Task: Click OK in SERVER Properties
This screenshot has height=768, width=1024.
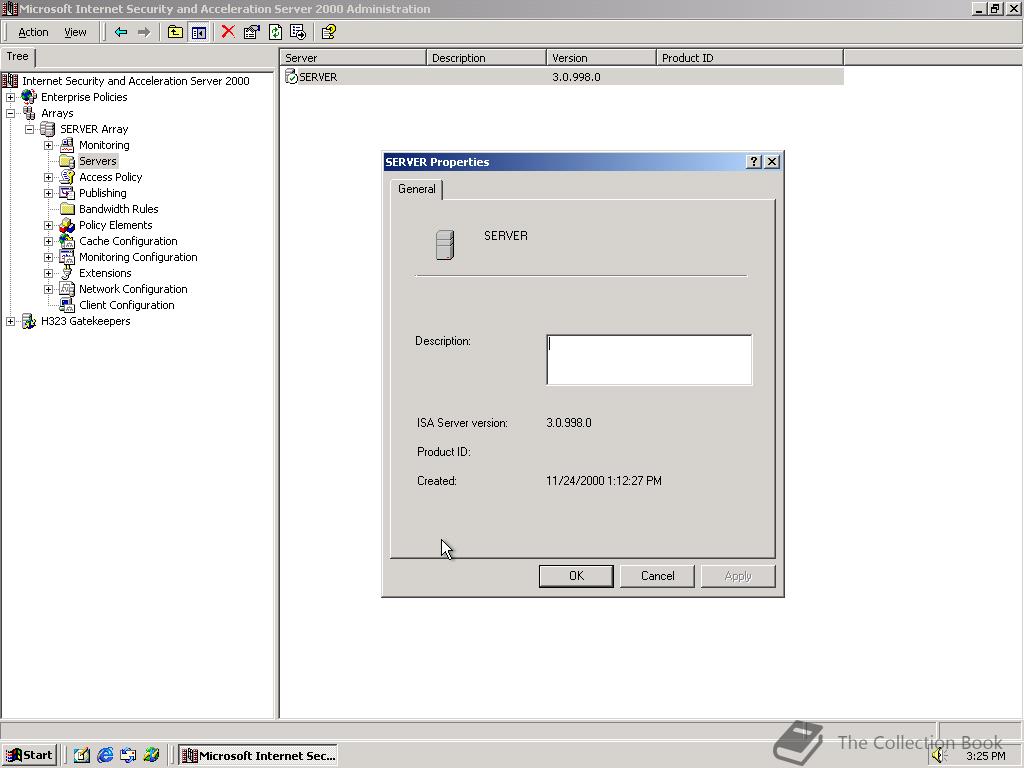Action: coord(576,576)
